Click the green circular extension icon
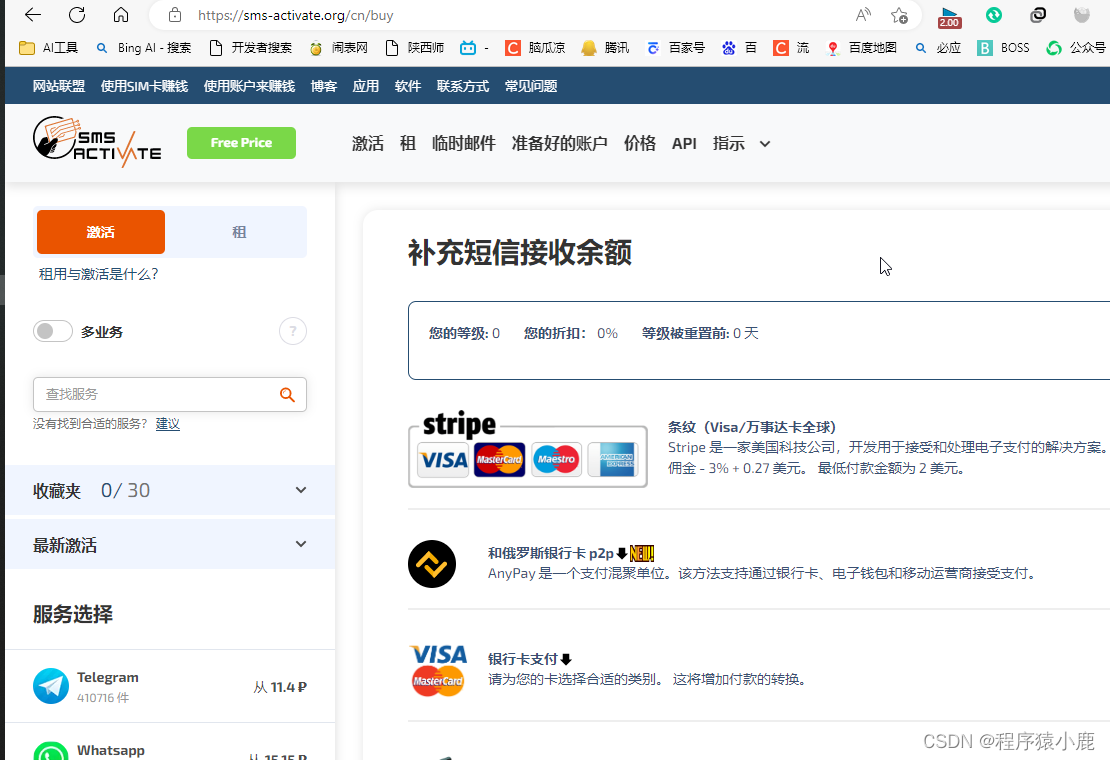 click(994, 15)
